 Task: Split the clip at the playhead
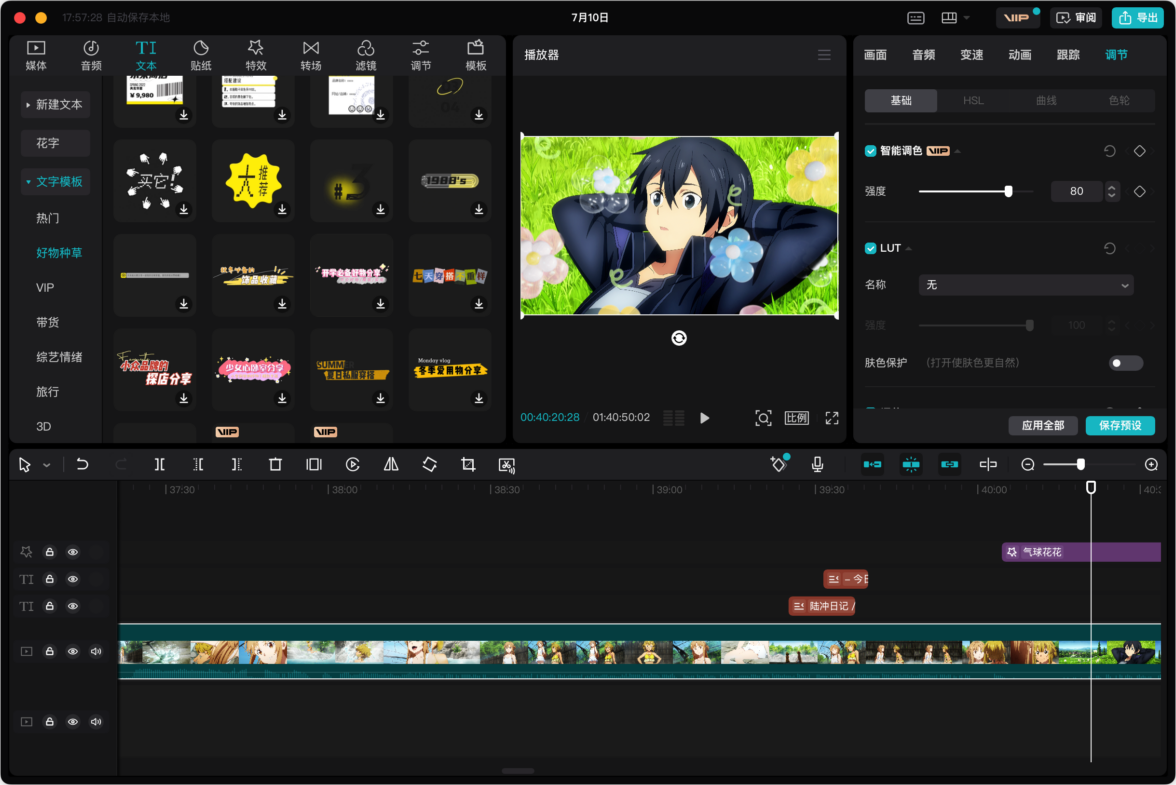click(x=160, y=465)
